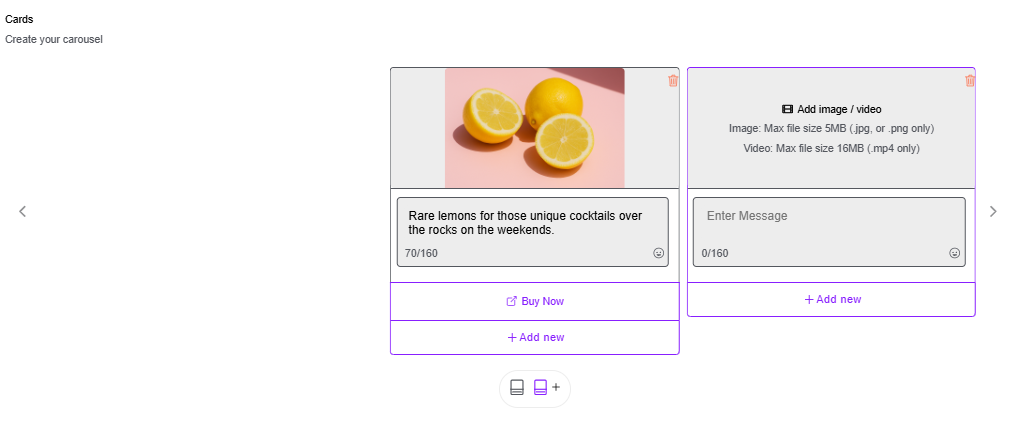Edit the Rare lemons message text

pyautogui.click(x=526, y=223)
